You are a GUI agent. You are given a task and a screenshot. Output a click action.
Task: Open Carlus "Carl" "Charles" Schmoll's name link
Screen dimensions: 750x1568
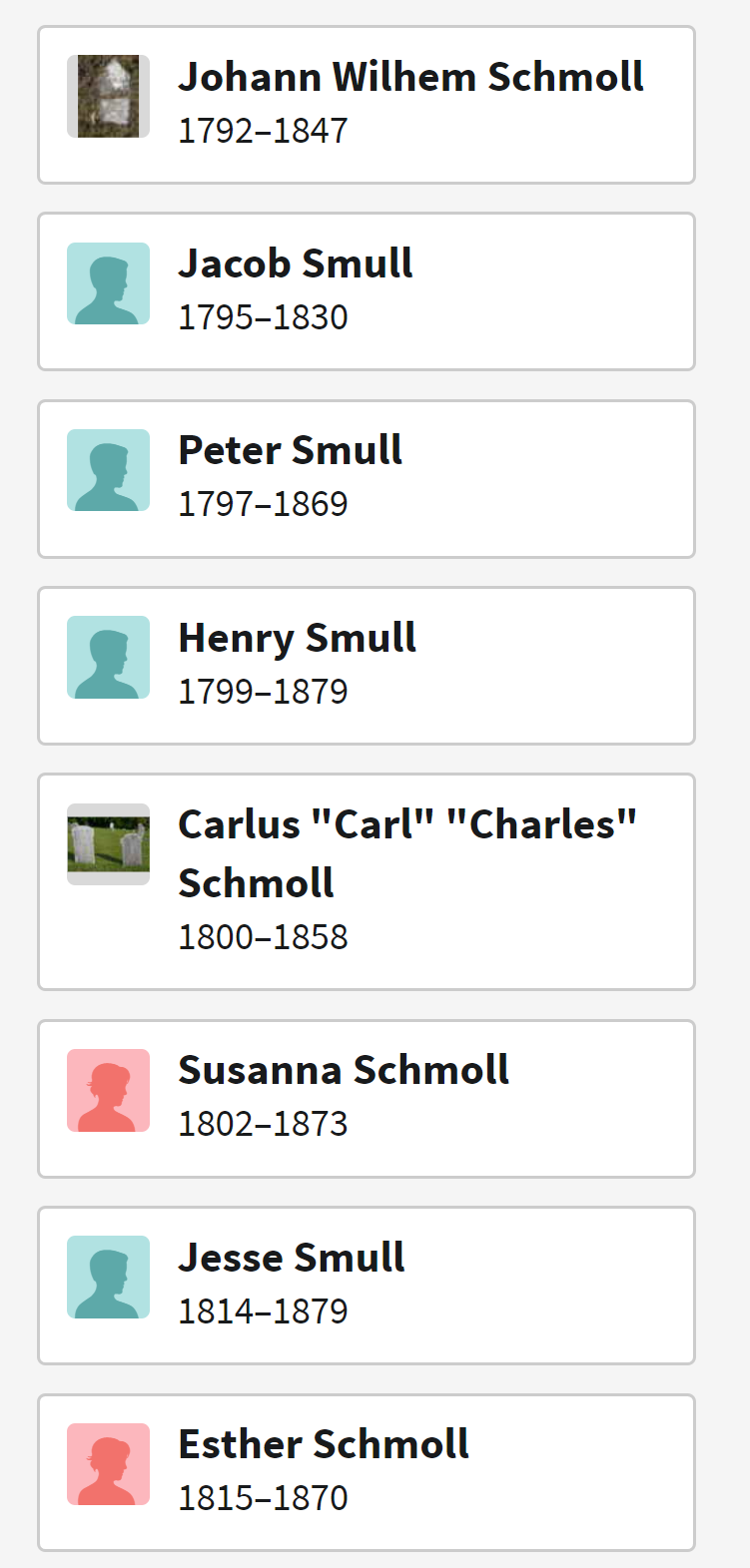click(406, 825)
